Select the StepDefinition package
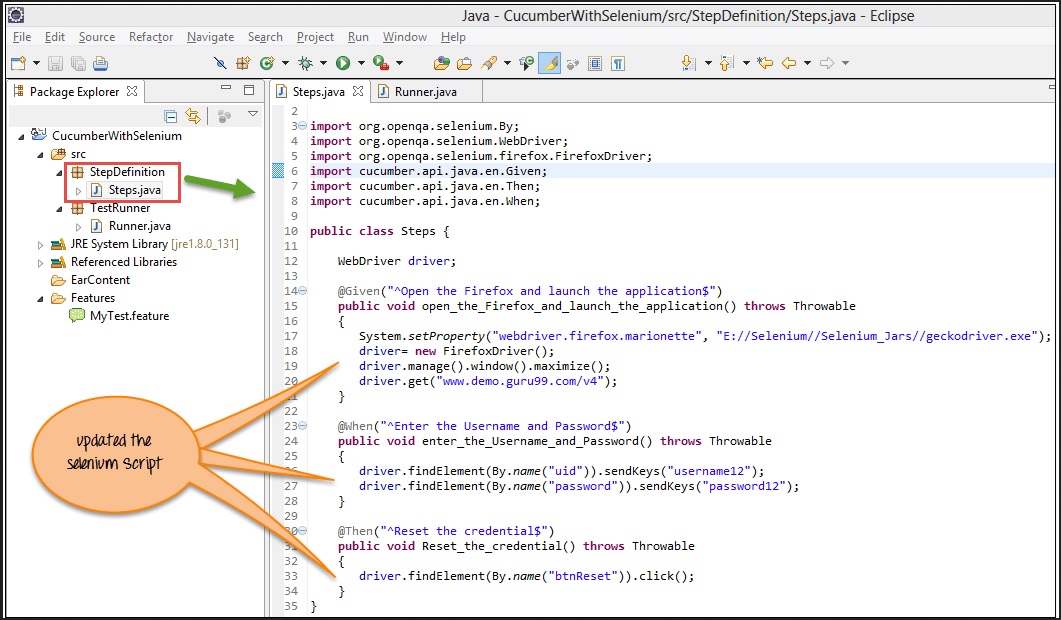This screenshot has height=620, width=1061. click(127, 172)
